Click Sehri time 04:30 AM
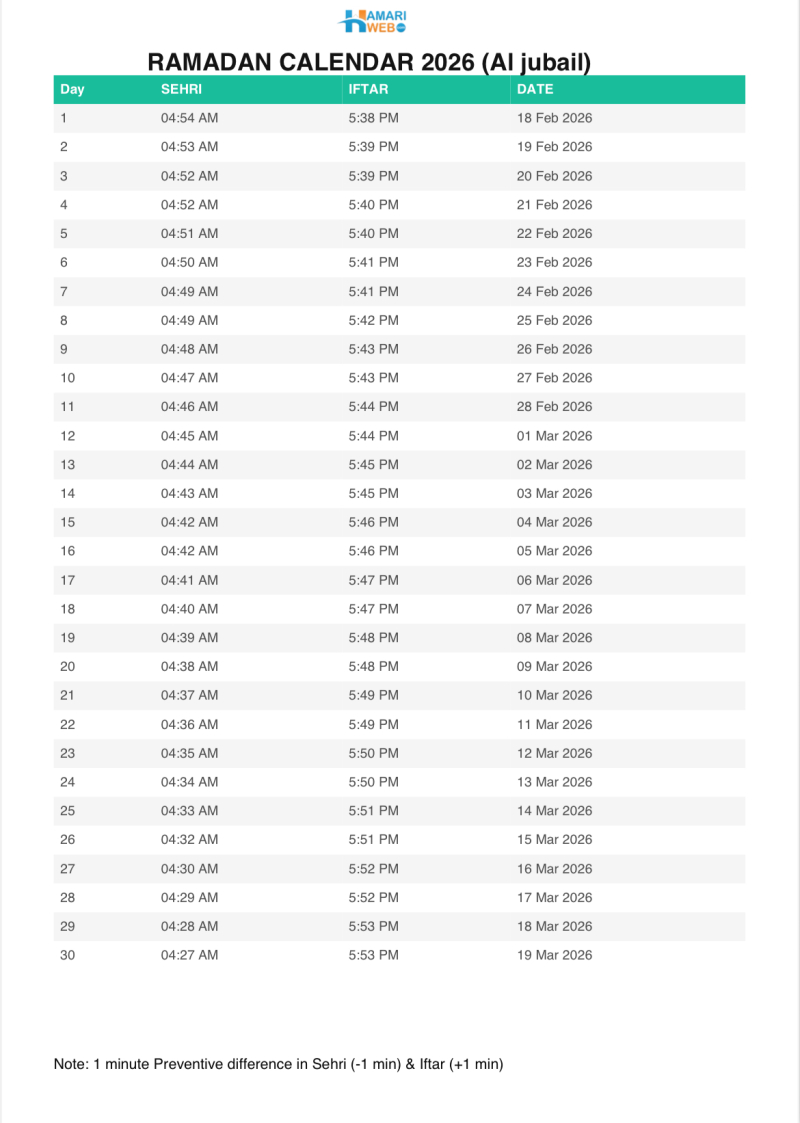This screenshot has width=800, height=1123. (x=189, y=869)
